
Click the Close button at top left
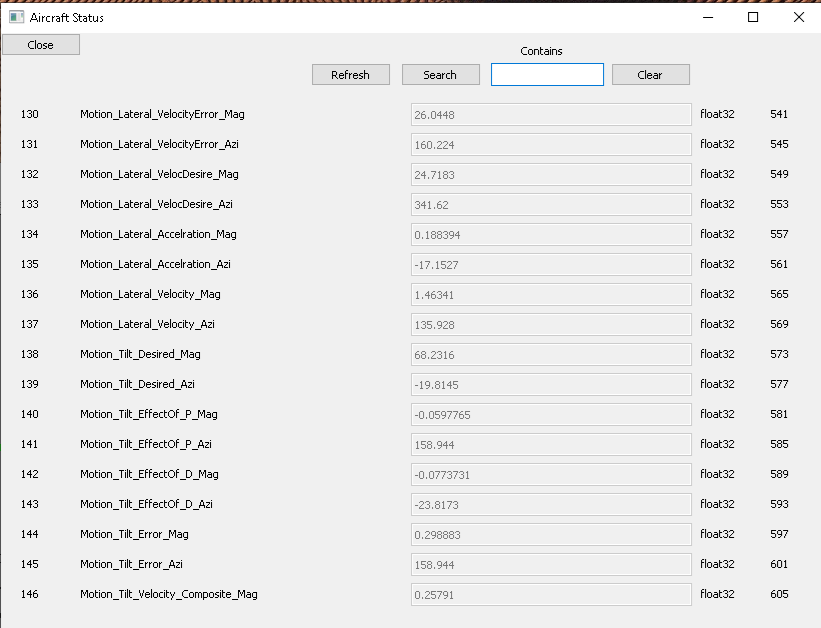click(x=41, y=45)
